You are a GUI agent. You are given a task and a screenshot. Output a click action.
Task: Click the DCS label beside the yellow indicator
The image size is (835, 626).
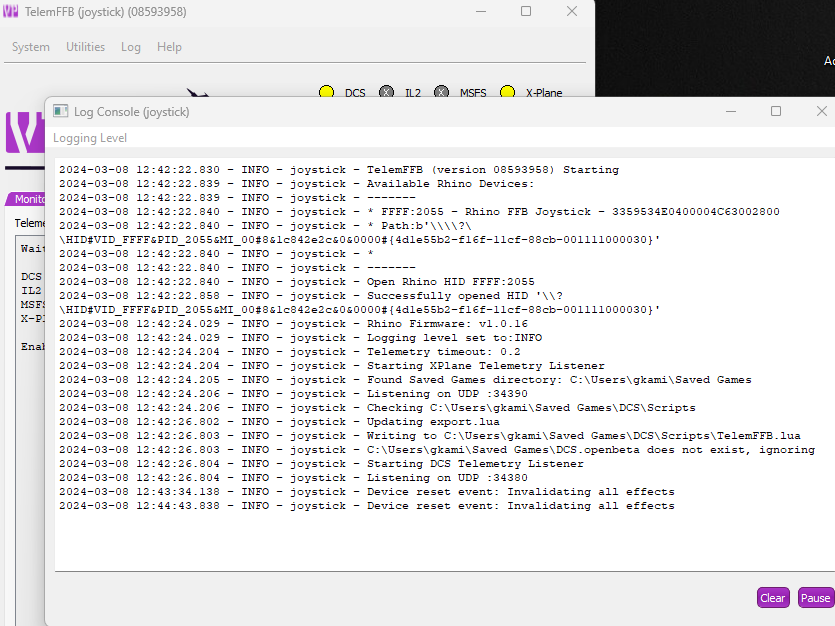[355, 93]
